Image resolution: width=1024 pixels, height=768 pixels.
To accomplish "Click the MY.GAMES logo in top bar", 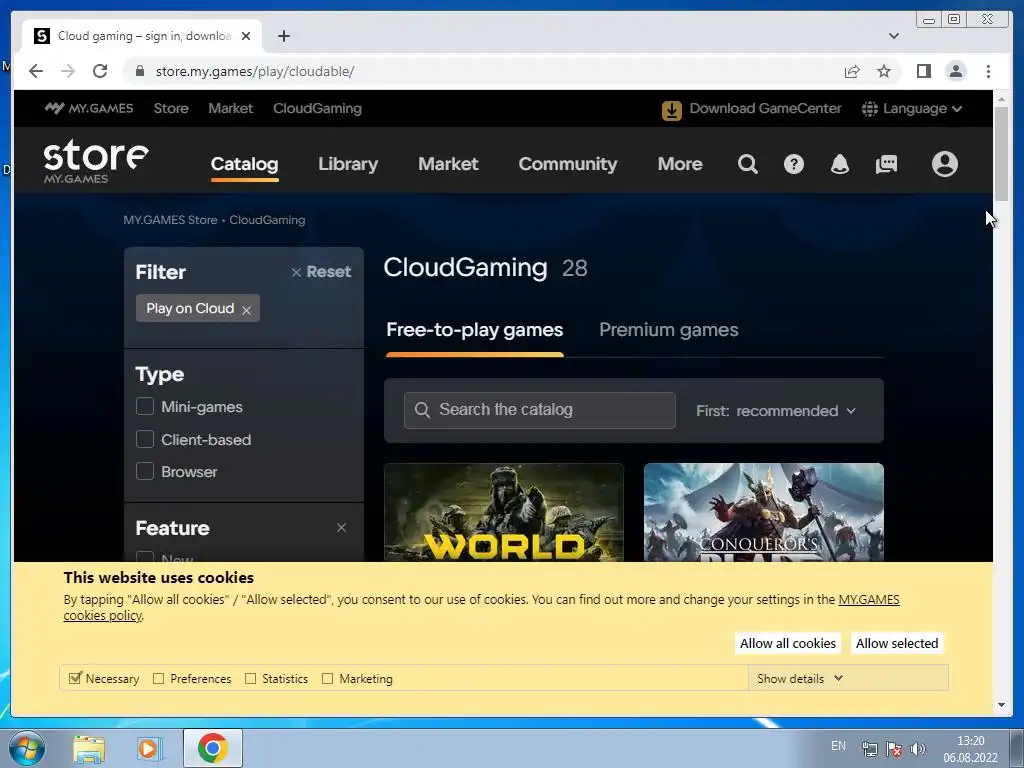I will point(89,108).
